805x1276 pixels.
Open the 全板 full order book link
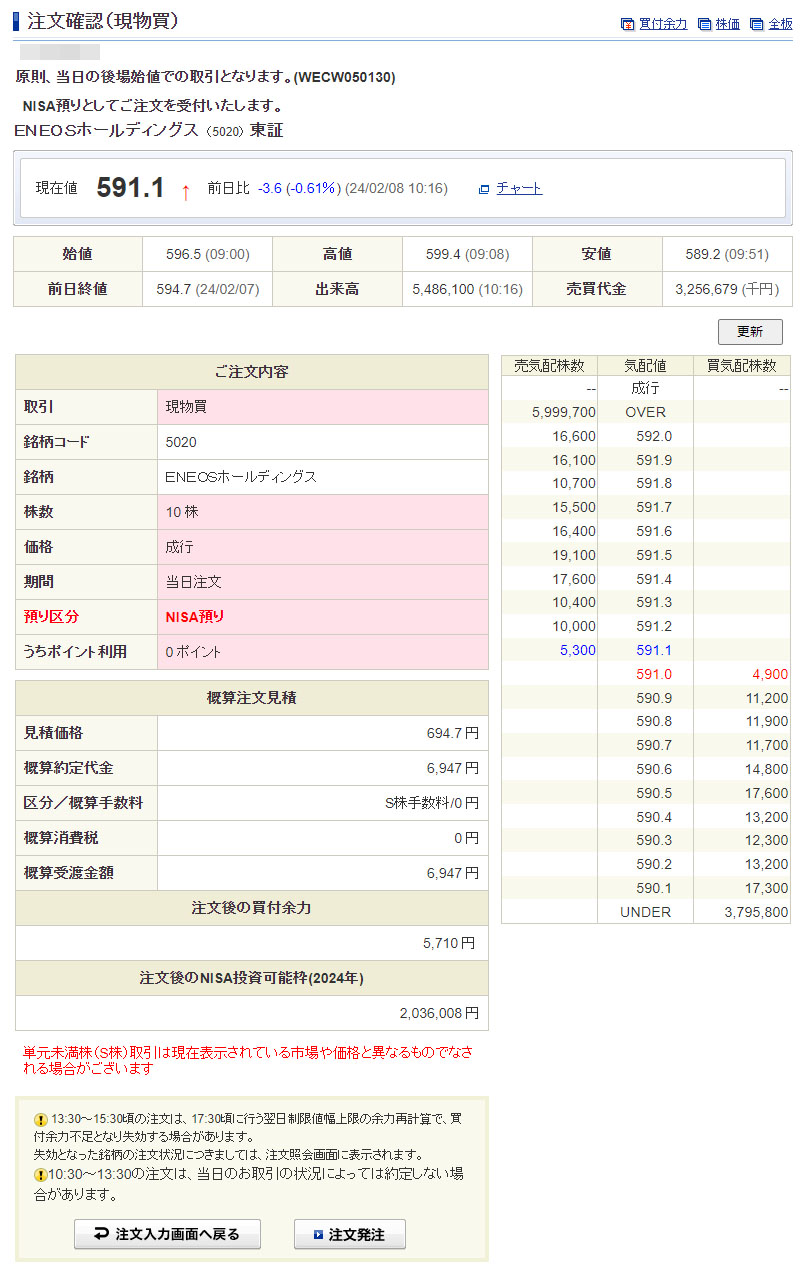pos(780,24)
